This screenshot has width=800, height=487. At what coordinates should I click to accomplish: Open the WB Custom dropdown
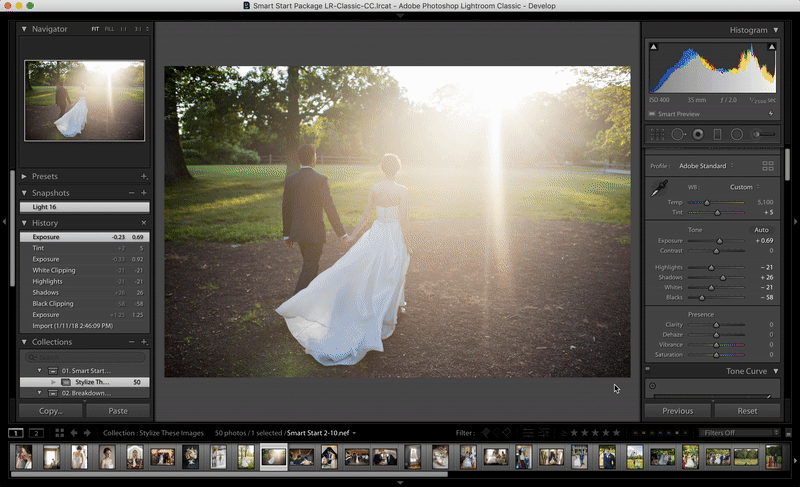point(744,187)
